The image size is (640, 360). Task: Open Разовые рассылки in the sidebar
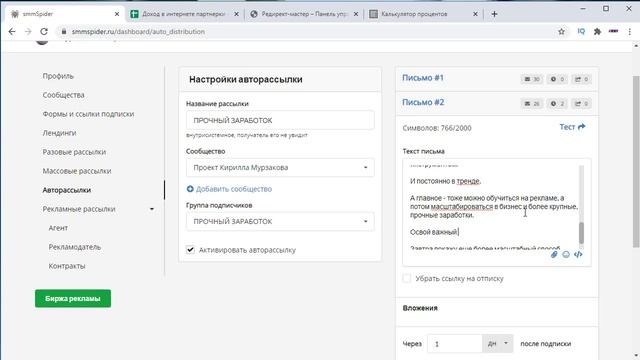coord(74,152)
